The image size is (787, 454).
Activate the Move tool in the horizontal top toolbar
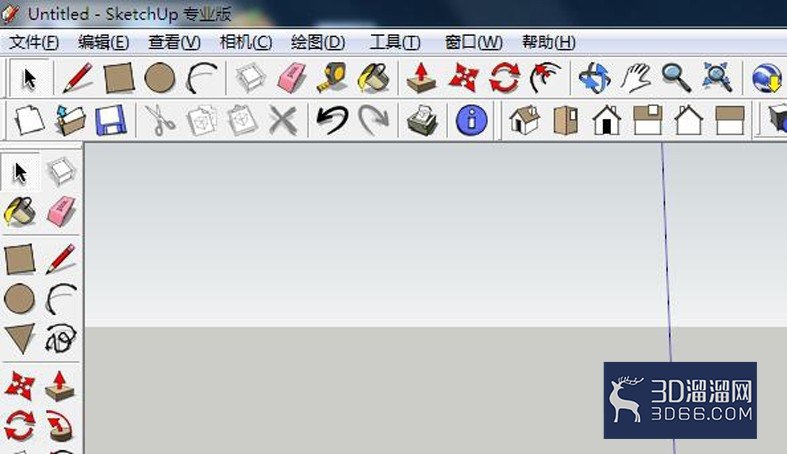point(463,78)
